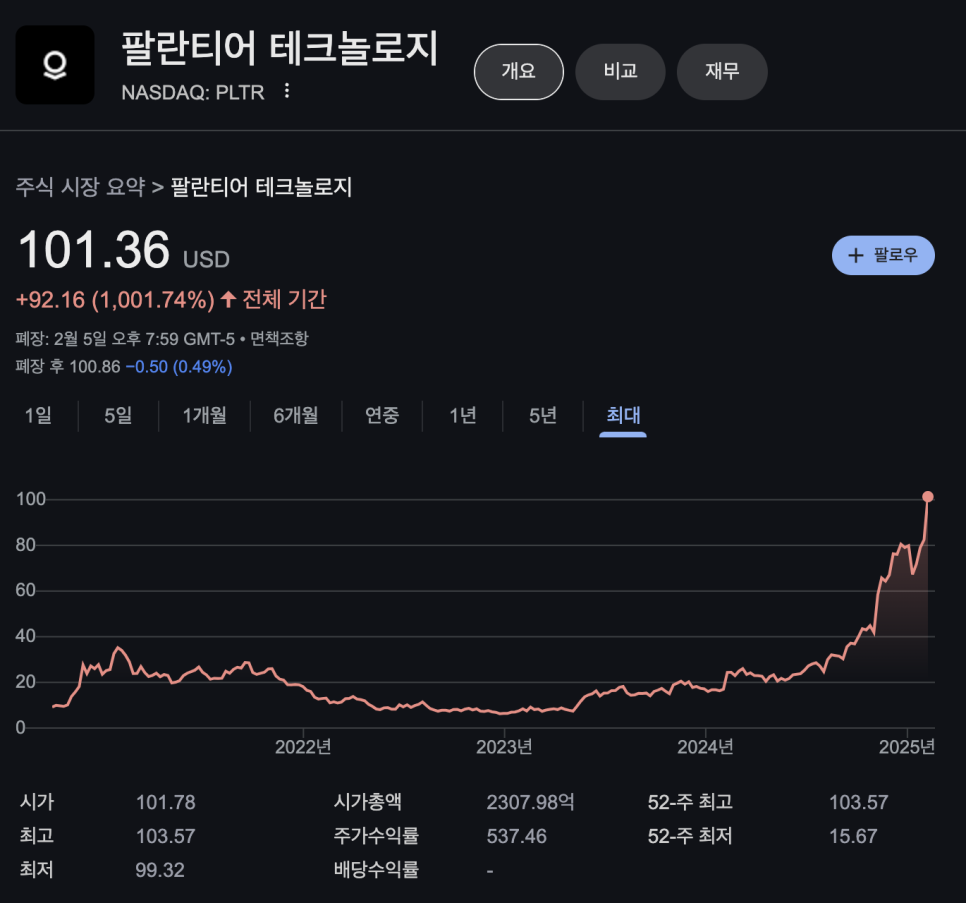The image size is (966, 903).
Task: Click the 시가총액 label
Action: coord(368,802)
